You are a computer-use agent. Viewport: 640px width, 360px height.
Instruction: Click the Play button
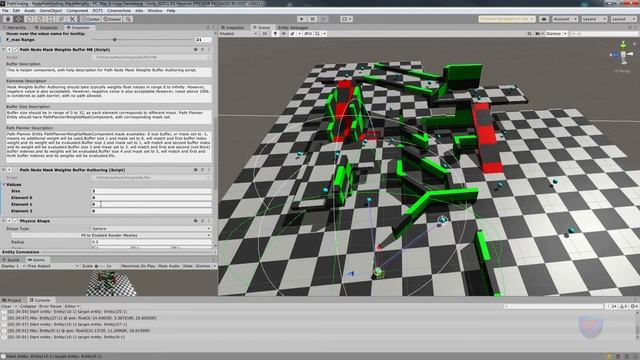pyautogui.click(x=302, y=19)
